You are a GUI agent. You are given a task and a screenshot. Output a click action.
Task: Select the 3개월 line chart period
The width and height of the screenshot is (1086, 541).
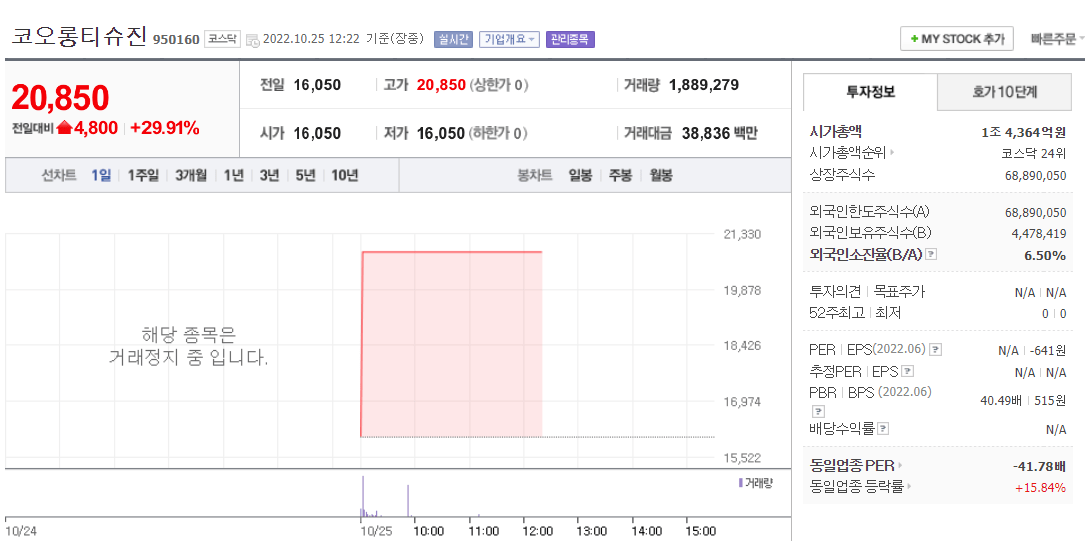191,175
